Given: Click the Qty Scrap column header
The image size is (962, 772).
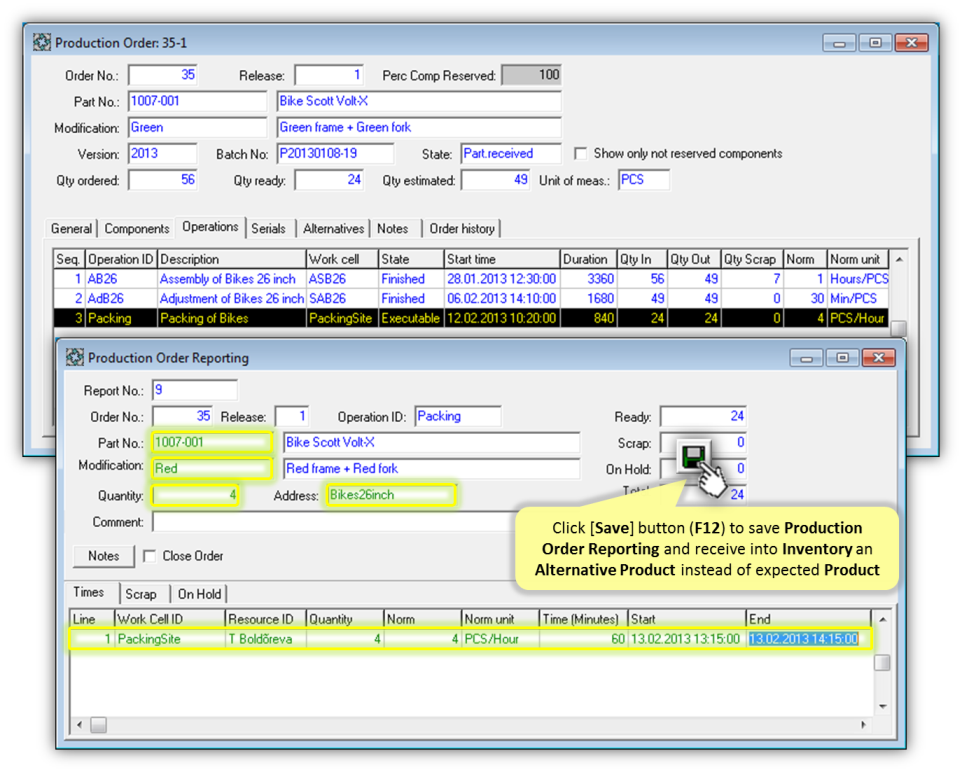Looking at the screenshot, I should point(752,259).
